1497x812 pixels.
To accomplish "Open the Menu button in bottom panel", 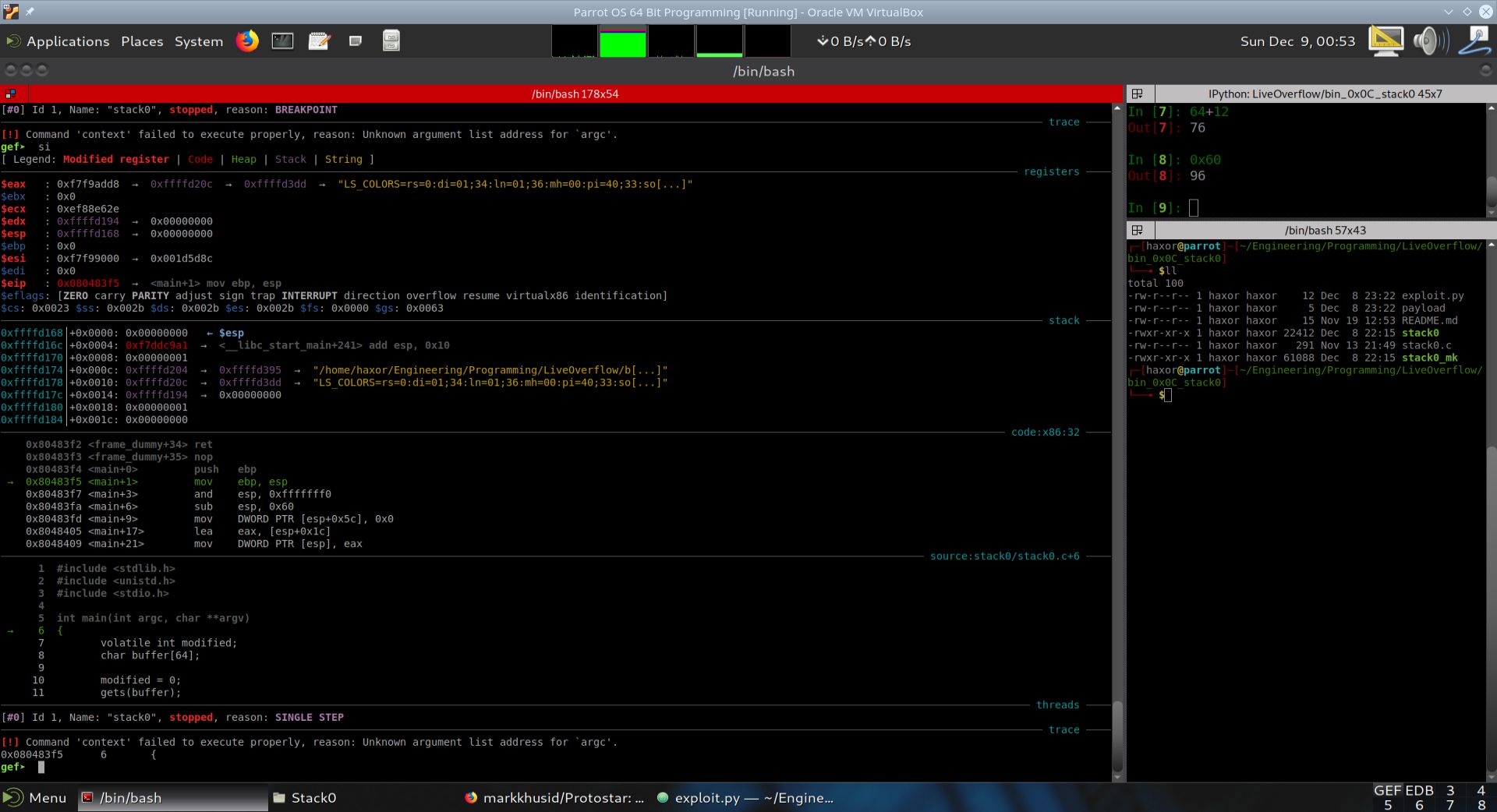I will pyautogui.click(x=35, y=797).
